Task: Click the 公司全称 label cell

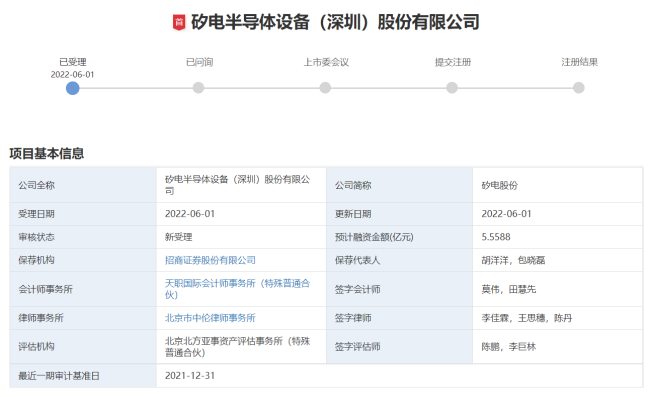Action: pyautogui.click(x=83, y=185)
